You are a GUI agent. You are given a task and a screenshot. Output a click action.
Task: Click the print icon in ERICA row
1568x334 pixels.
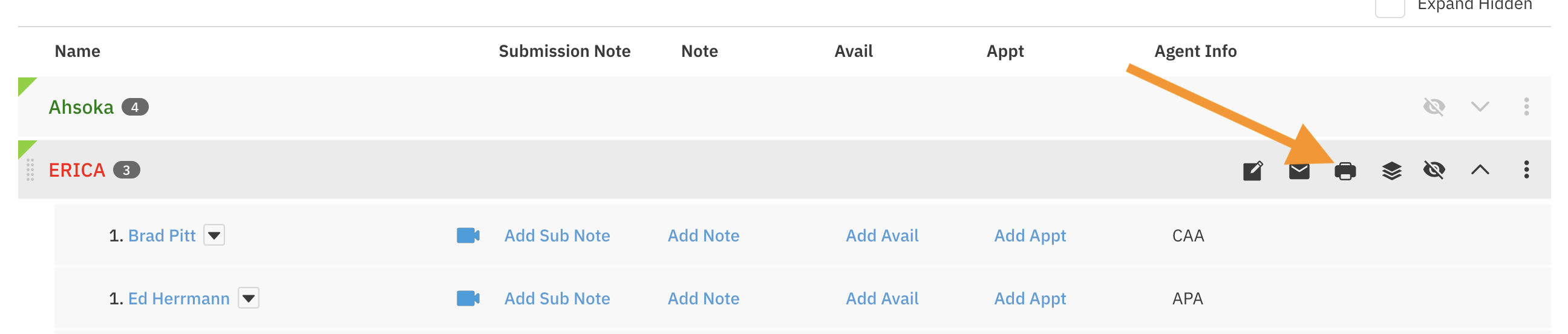(1345, 171)
